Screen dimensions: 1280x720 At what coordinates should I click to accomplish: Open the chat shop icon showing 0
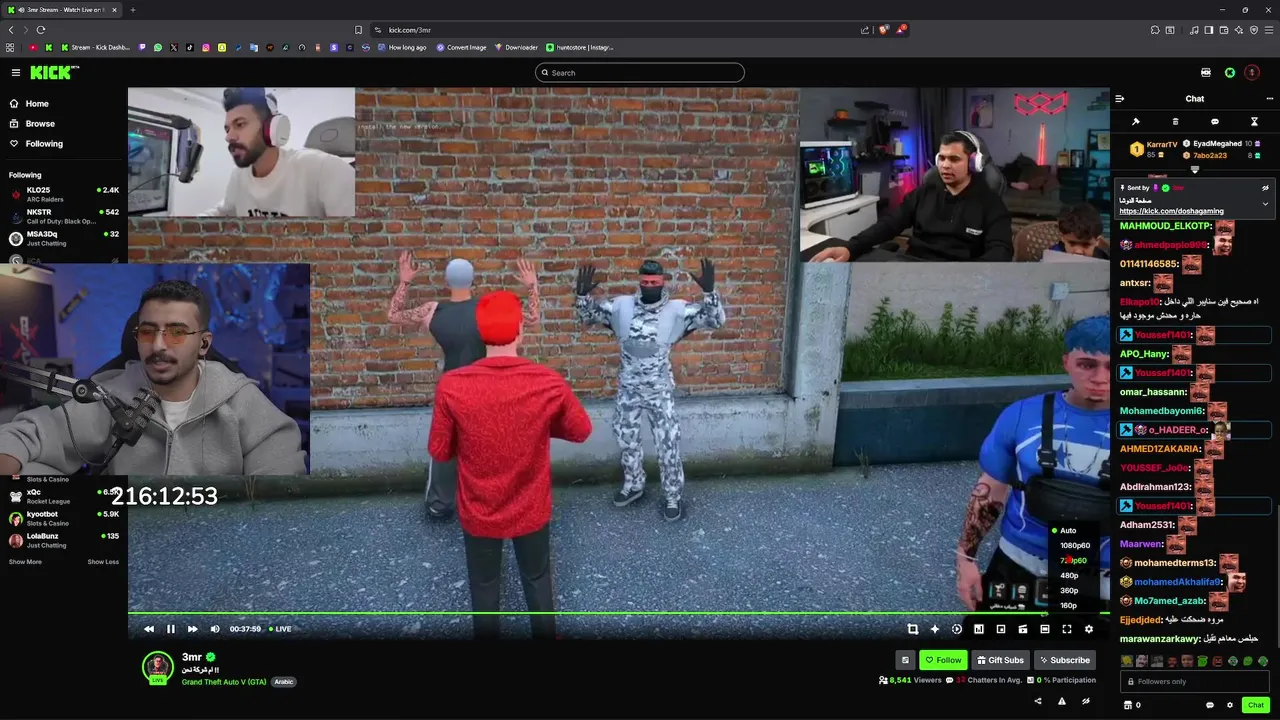pos(1132,705)
